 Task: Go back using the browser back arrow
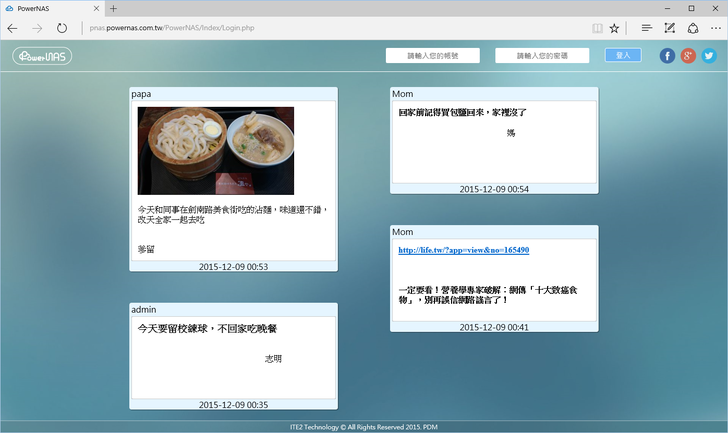pyautogui.click(x=13, y=28)
